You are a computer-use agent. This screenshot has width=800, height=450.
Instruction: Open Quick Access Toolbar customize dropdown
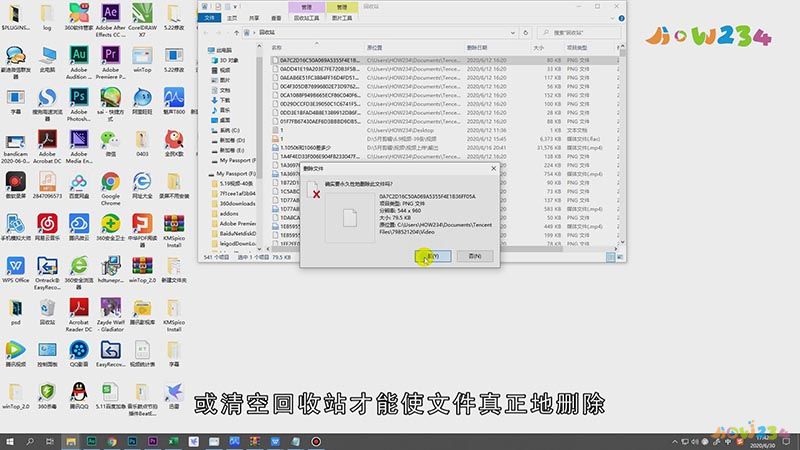pos(235,7)
